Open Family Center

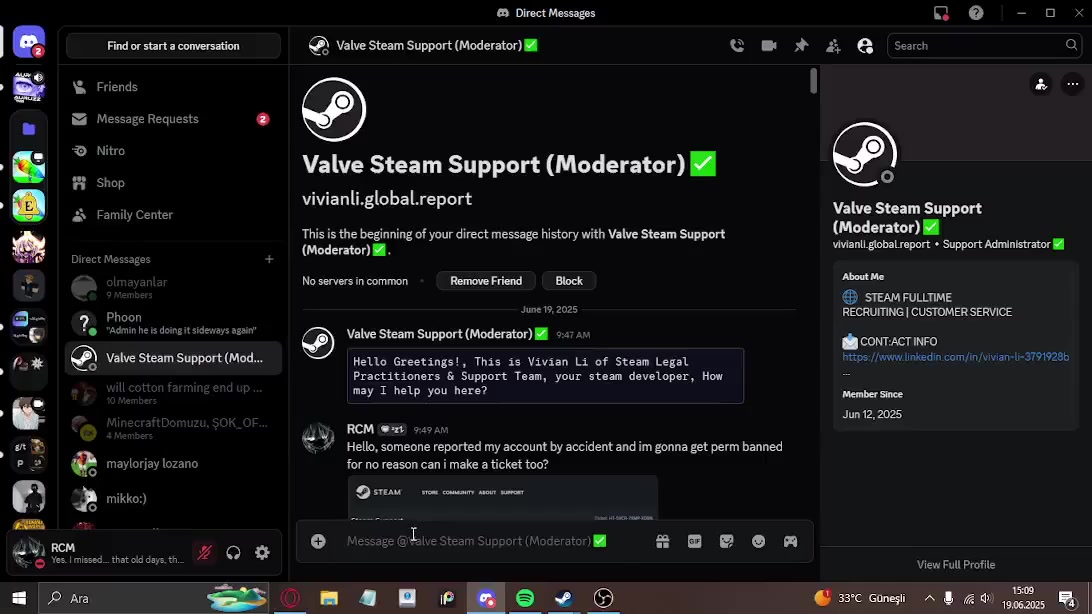point(173,215)
